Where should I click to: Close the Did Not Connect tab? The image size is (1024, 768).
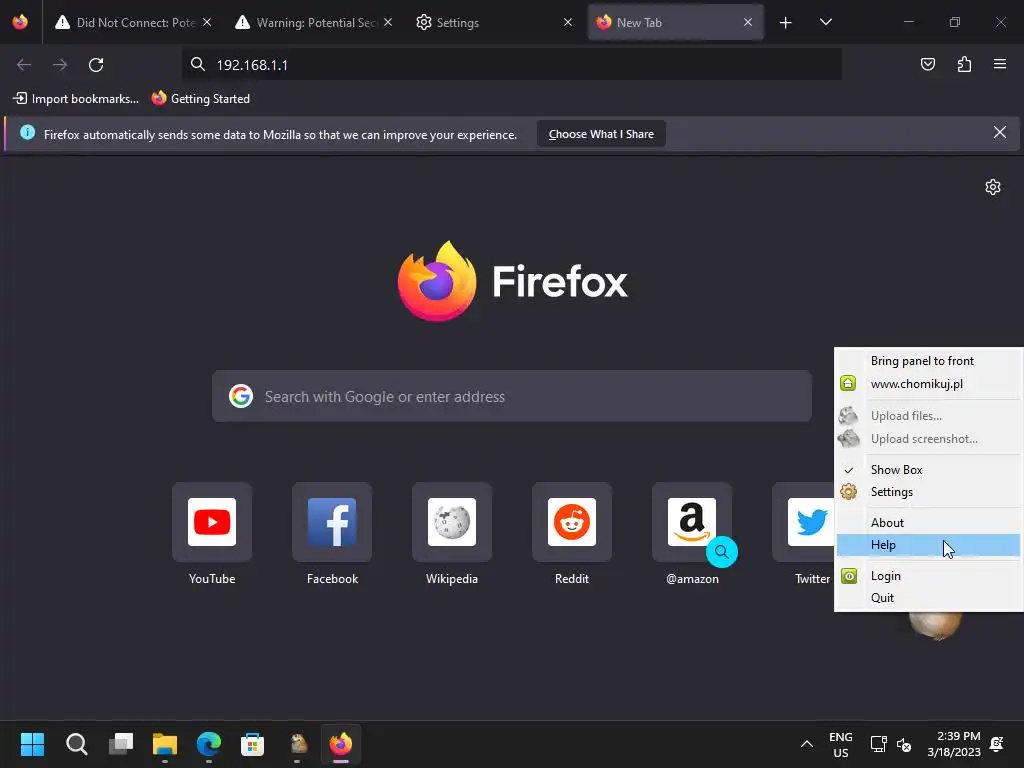point(207,22)
